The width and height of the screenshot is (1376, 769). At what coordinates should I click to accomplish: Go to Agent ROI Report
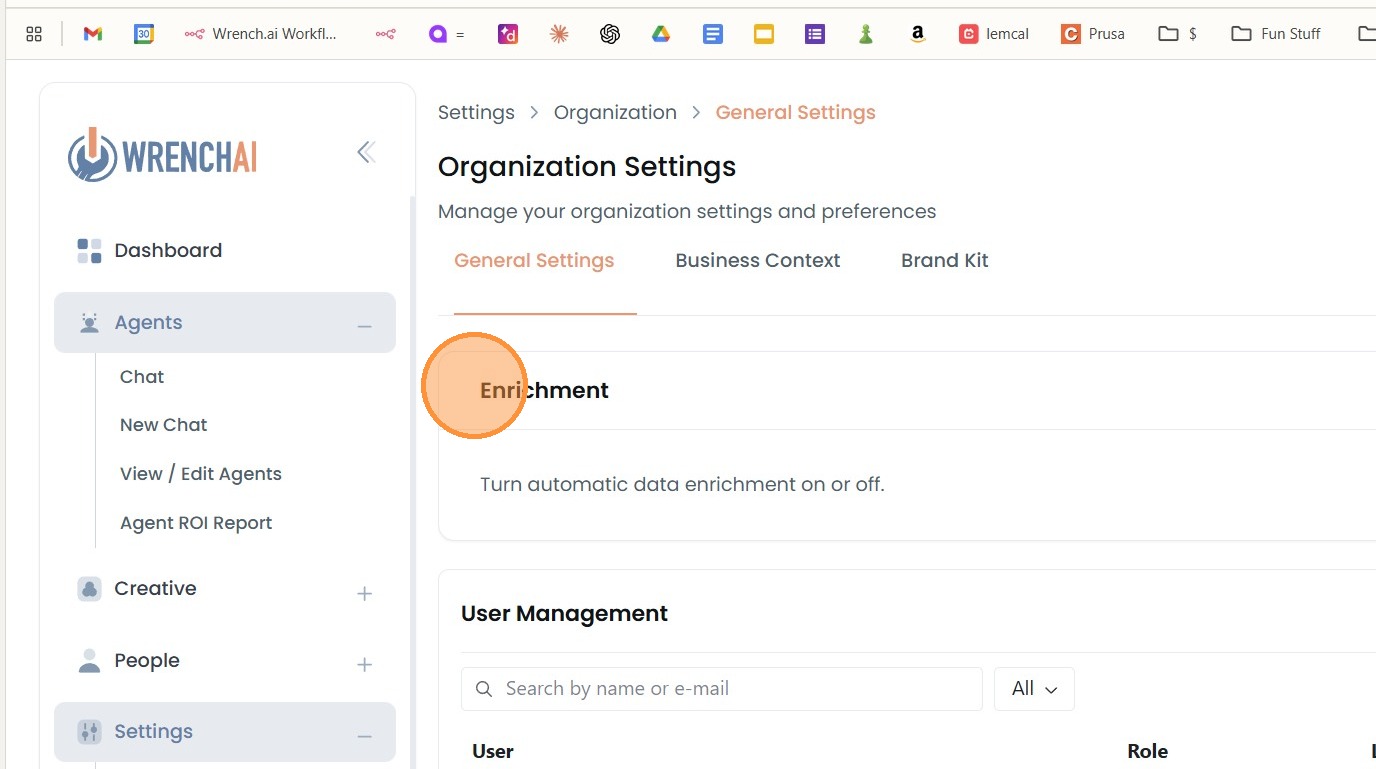pyautogui.click(x=196, y=523)
